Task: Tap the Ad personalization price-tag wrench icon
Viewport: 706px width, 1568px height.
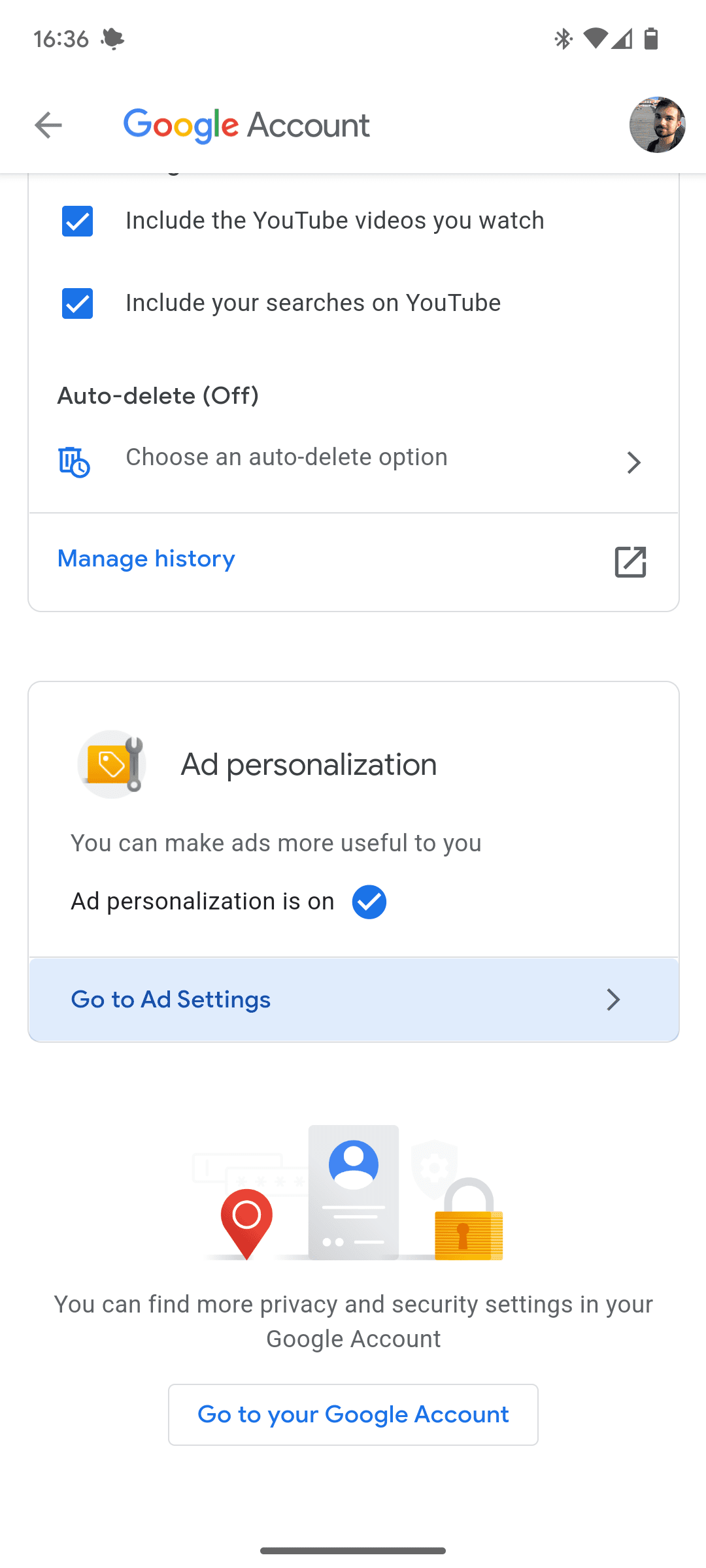Action: tap(112, 764)
